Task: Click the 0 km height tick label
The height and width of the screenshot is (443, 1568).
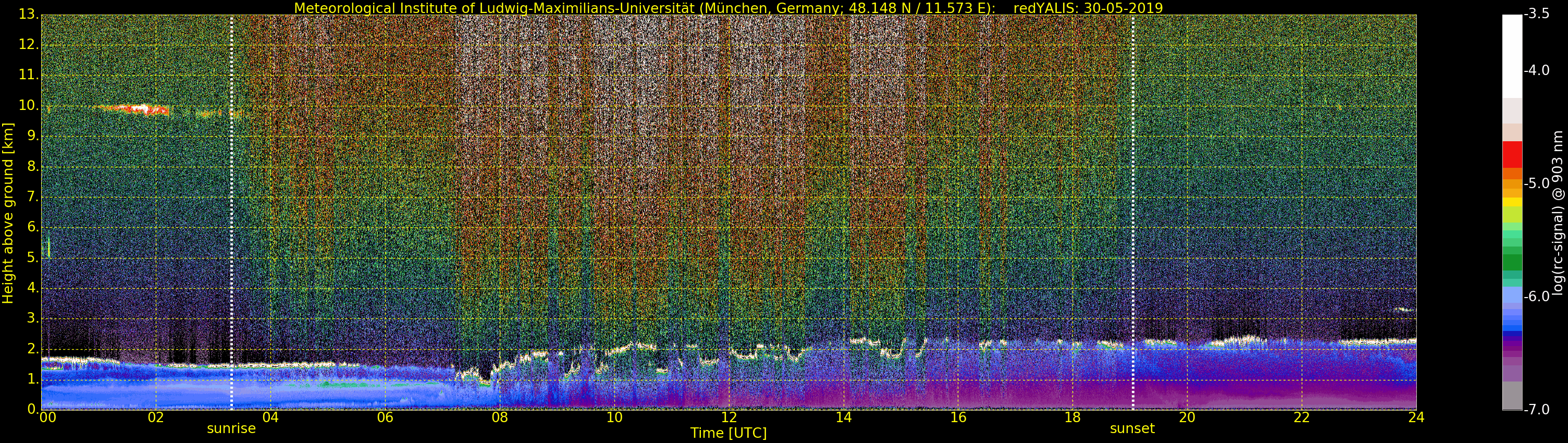Action: coord(32,409)
